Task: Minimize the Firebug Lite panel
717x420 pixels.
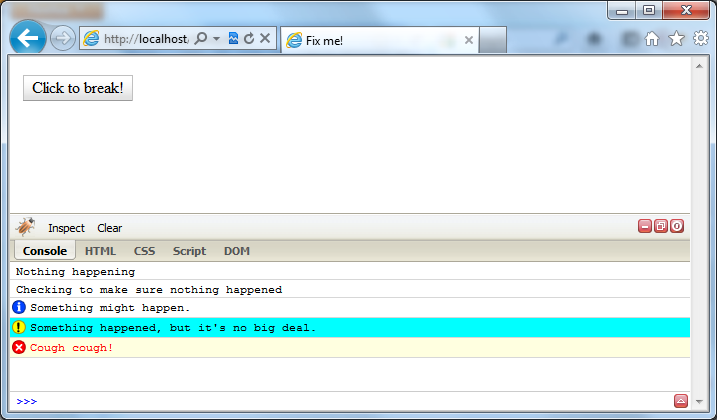Action: point(645,227)
